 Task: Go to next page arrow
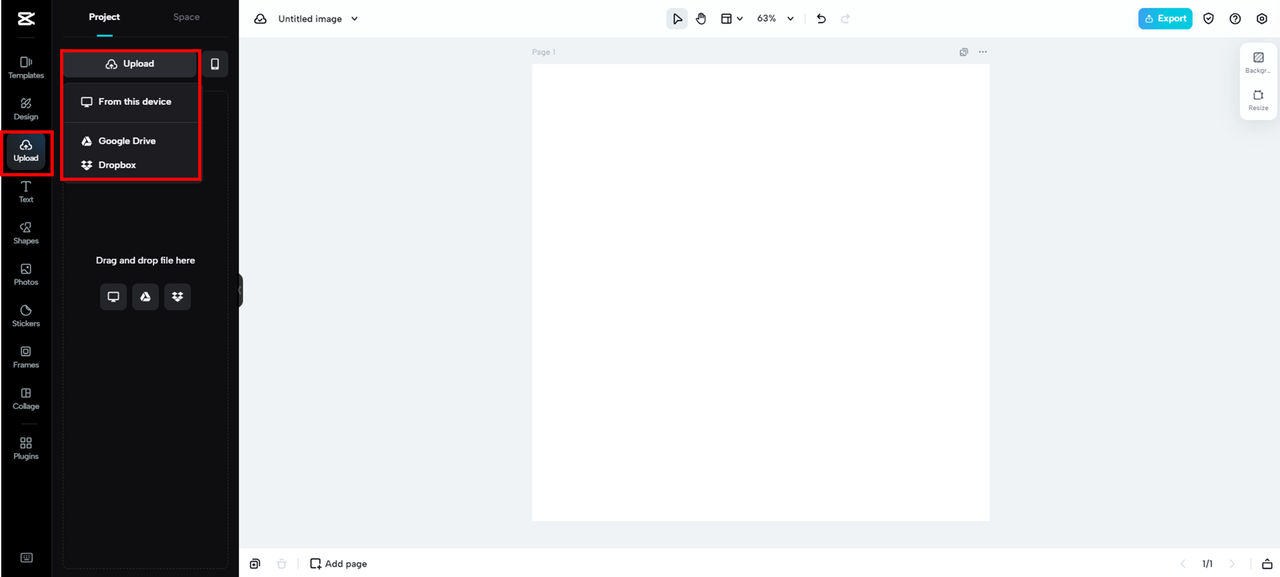coord(1232,564)
